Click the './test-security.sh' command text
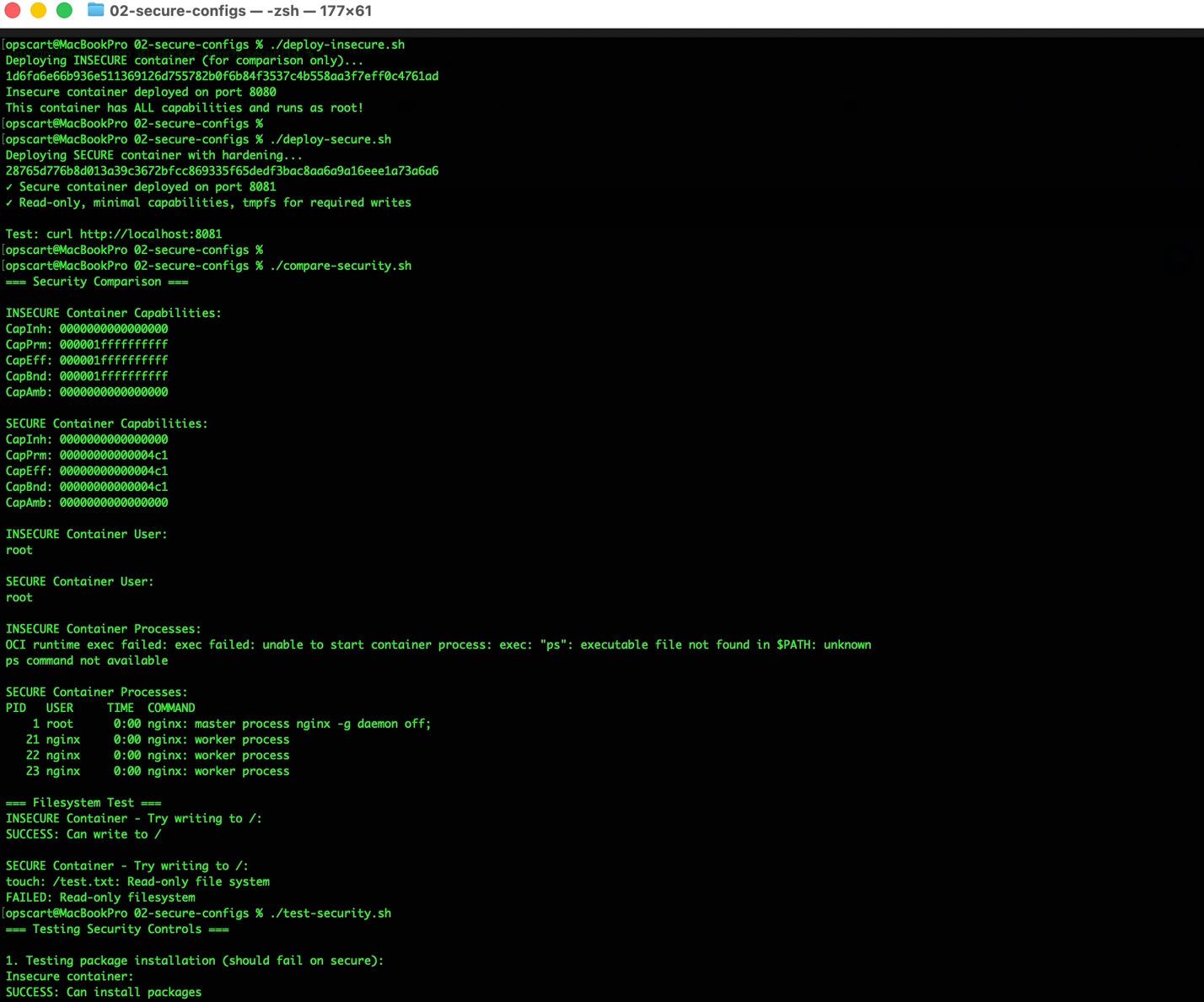The height and width of the screenshot is (1002, 1204). (331, 913)
